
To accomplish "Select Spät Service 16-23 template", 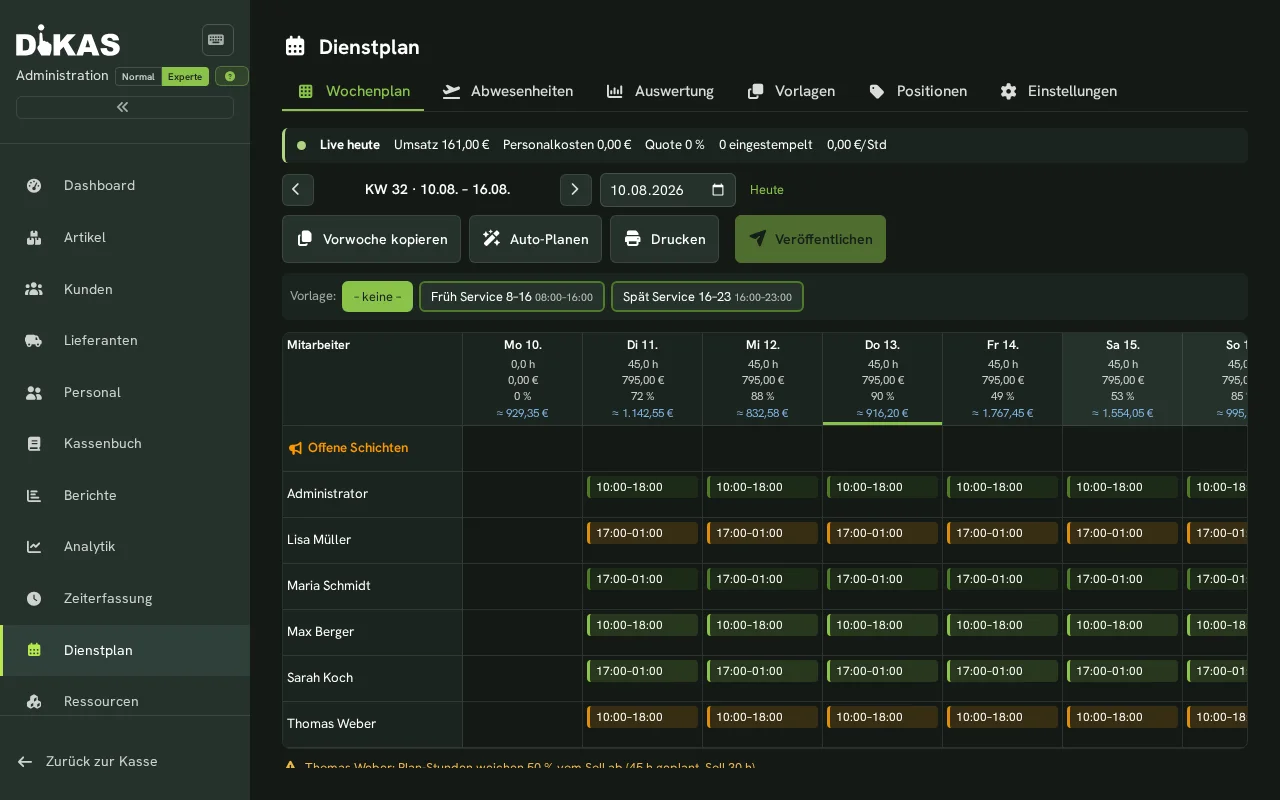I will pyautogui.click(x=707, y=297).
